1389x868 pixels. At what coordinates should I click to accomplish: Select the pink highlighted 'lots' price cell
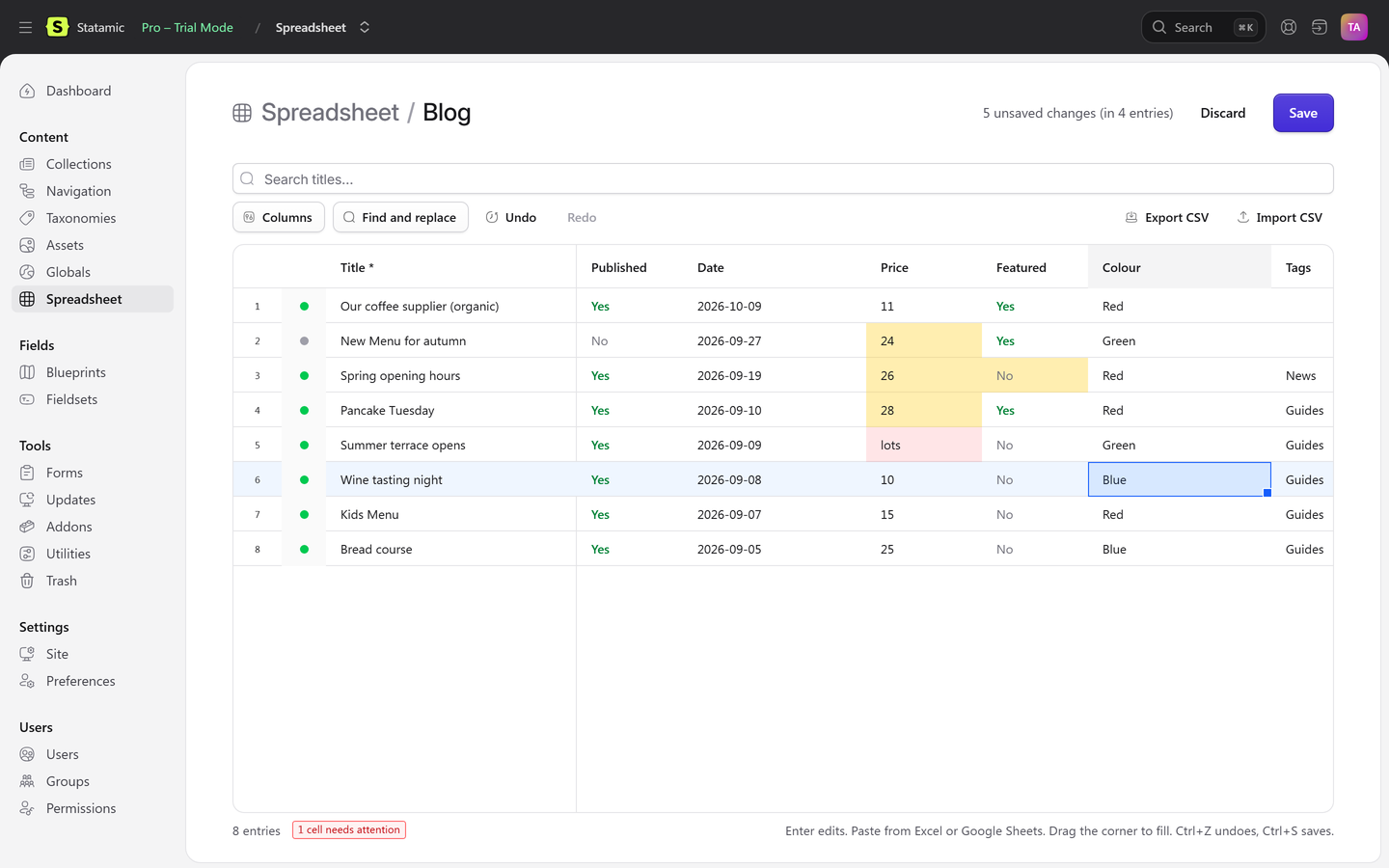924,445
